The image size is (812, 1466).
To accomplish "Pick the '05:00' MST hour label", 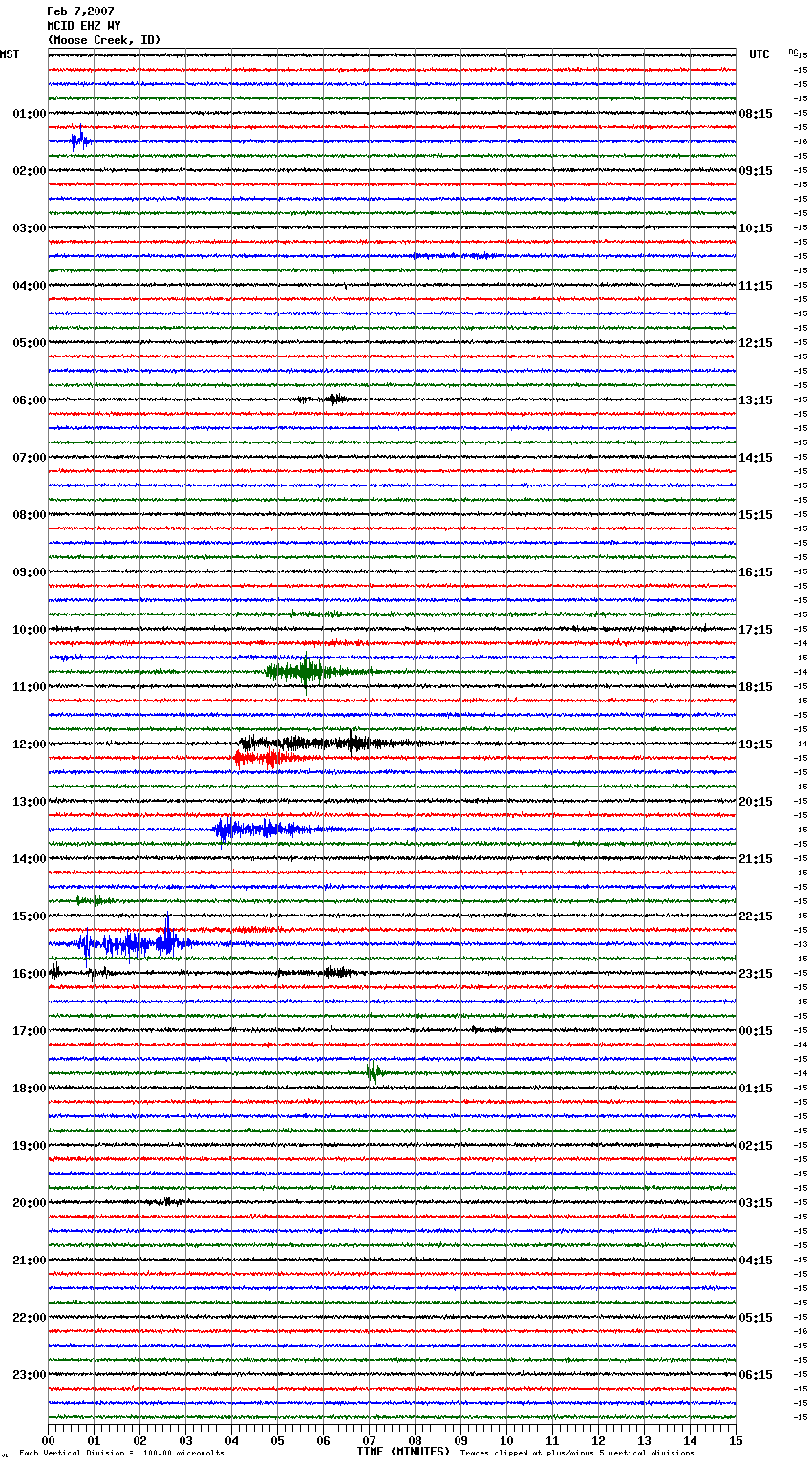I will pyautogui.click(x=30, y=343).
